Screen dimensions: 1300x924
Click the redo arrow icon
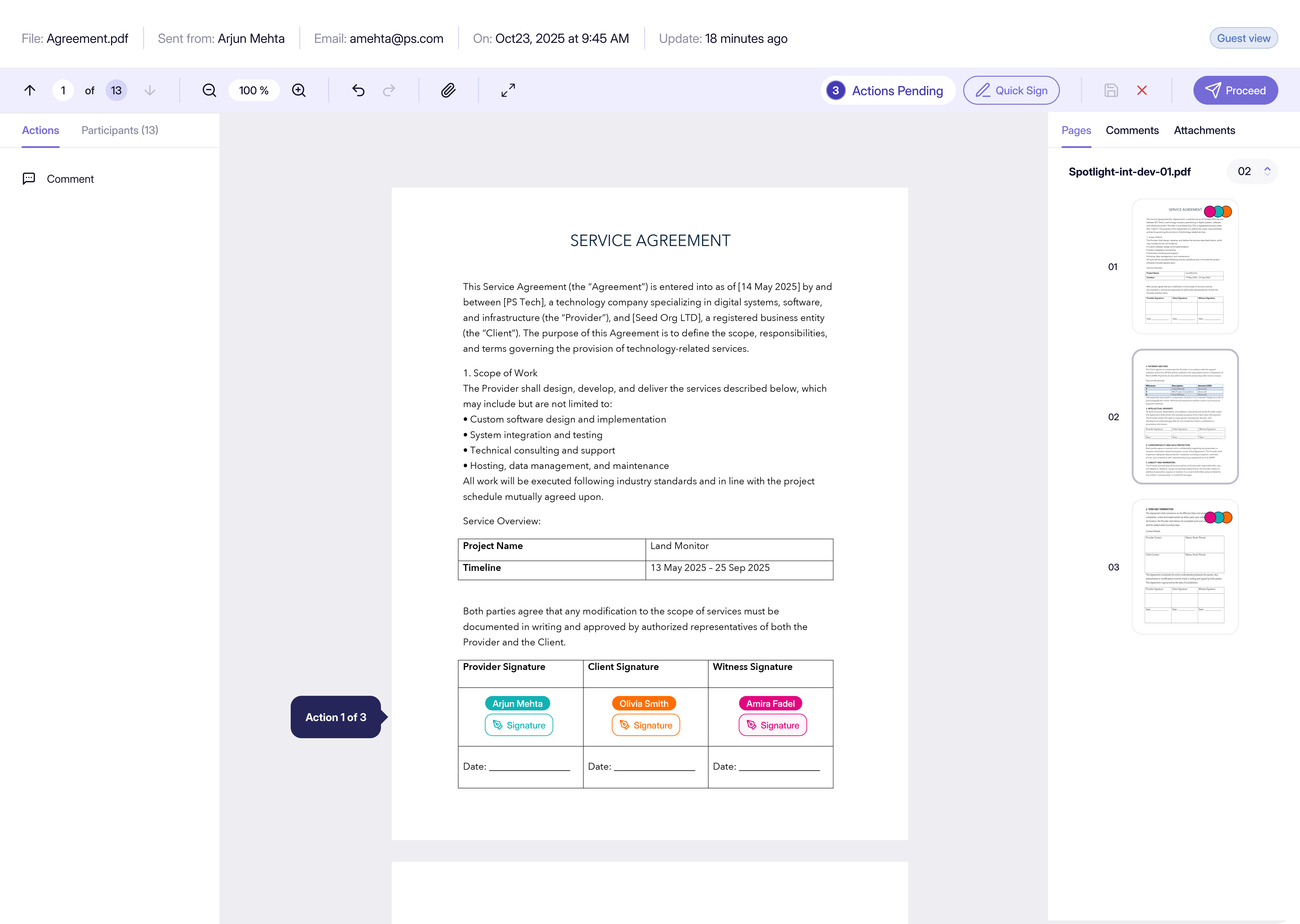coord(389,90)
